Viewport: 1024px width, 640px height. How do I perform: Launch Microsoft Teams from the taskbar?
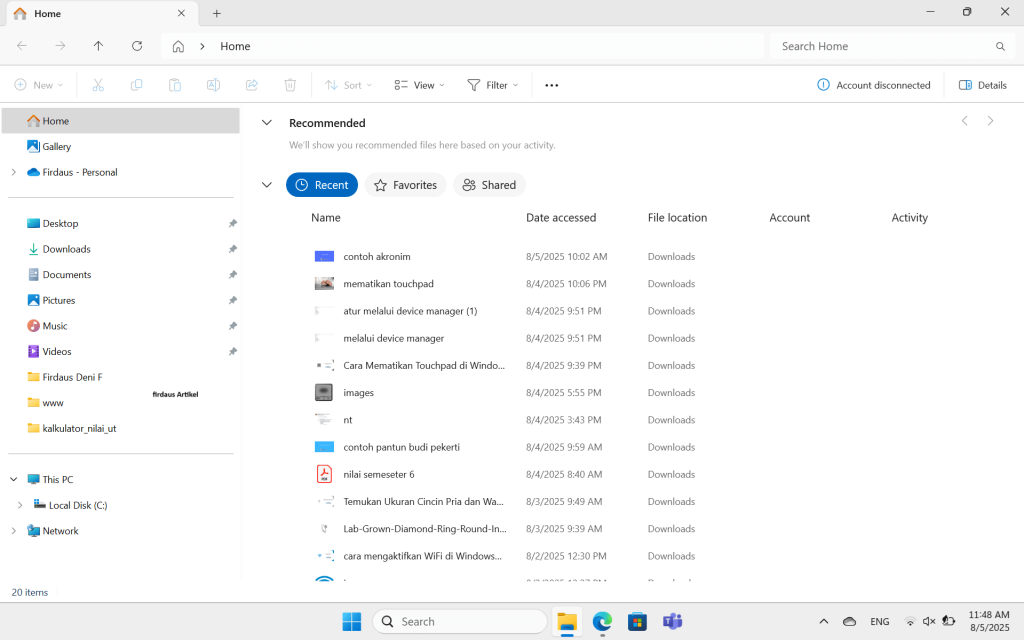coord(672,621)
